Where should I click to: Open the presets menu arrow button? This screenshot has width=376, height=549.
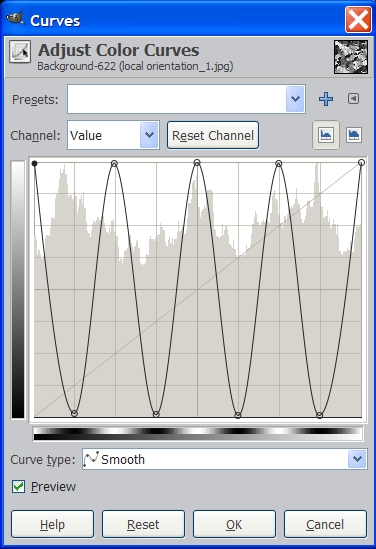(353, 99)
